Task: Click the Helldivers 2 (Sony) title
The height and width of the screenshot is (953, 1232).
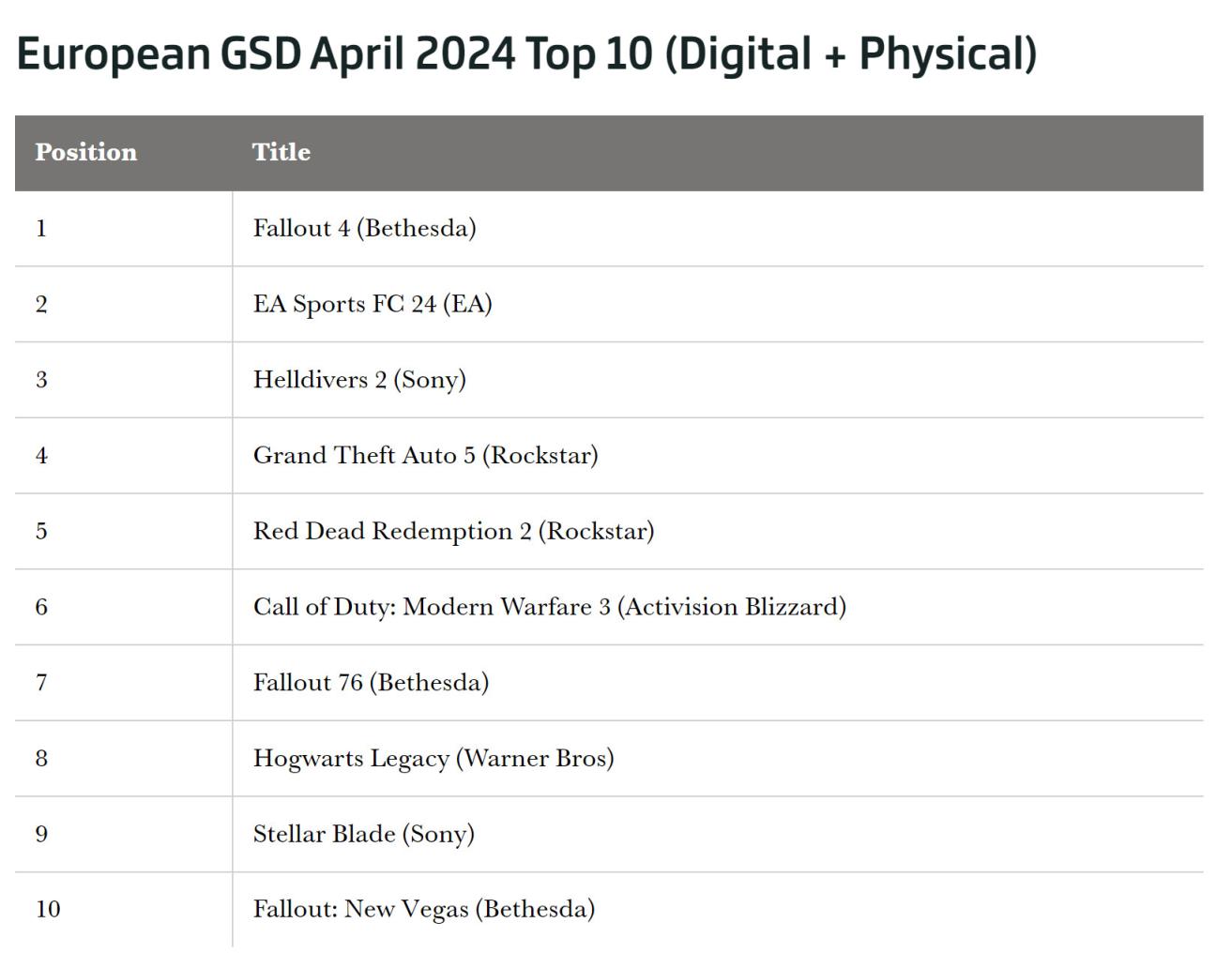Action: tap(359, 380)
